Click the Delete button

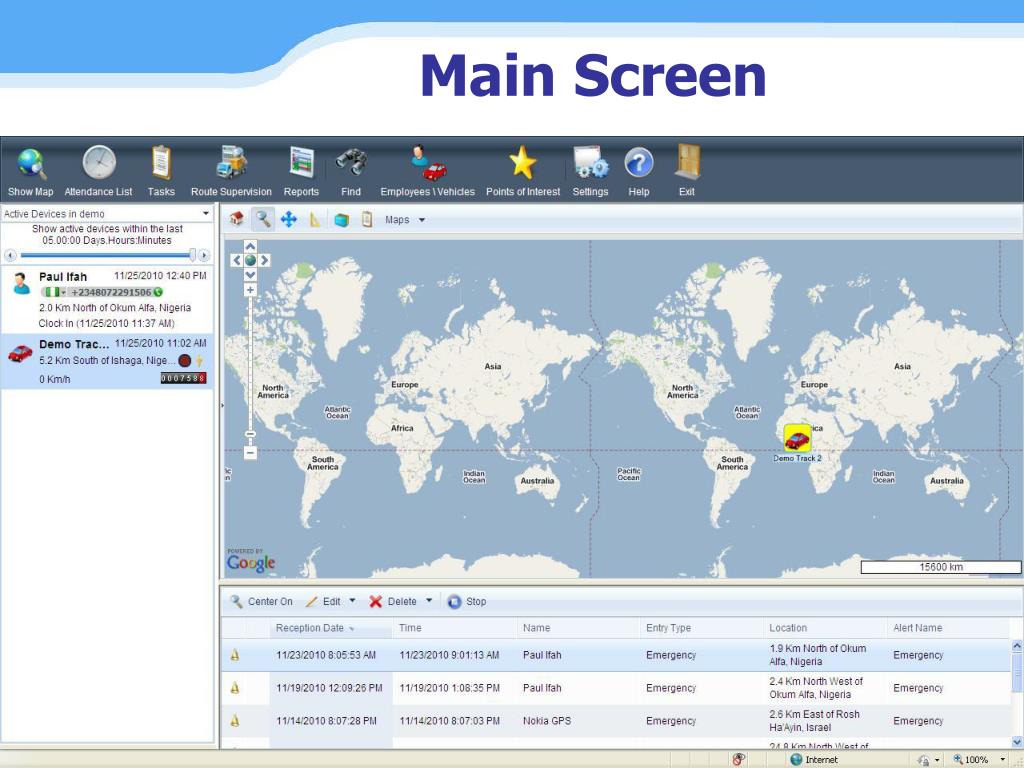click(x=393, y=601)
